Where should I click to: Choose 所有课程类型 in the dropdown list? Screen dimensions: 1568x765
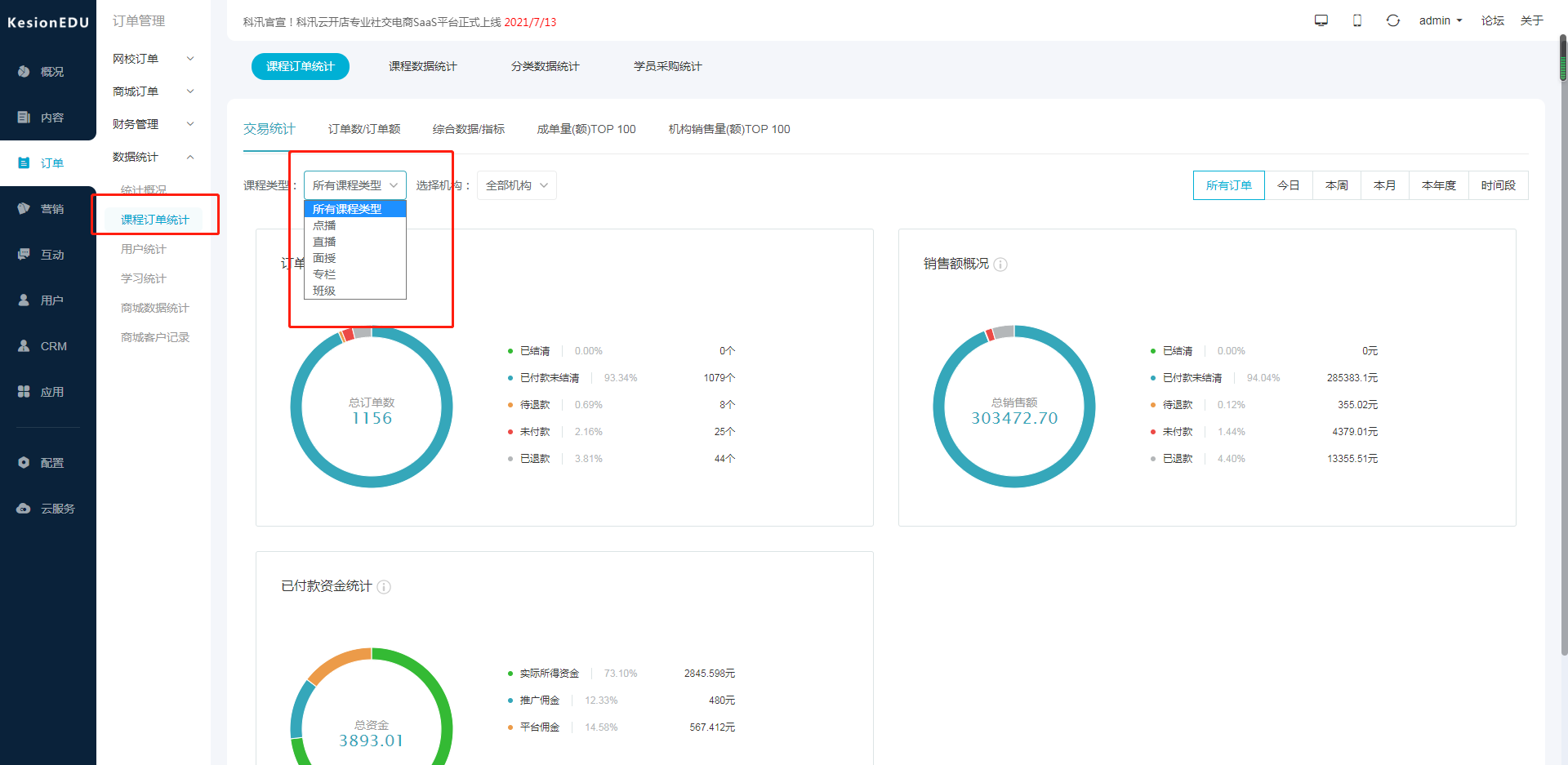pyautogui.click(x=355, y=209)
